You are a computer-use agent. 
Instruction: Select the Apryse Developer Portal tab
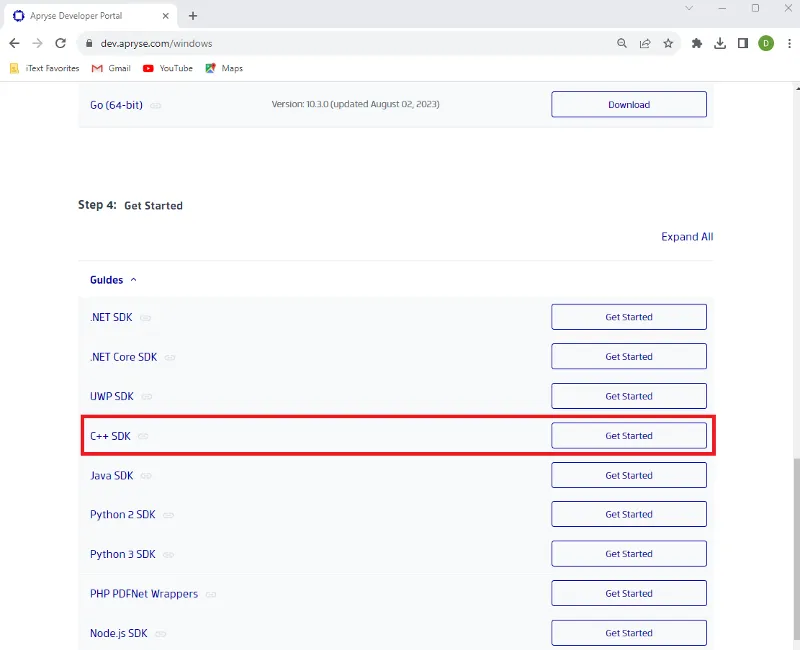pos(91,16)
